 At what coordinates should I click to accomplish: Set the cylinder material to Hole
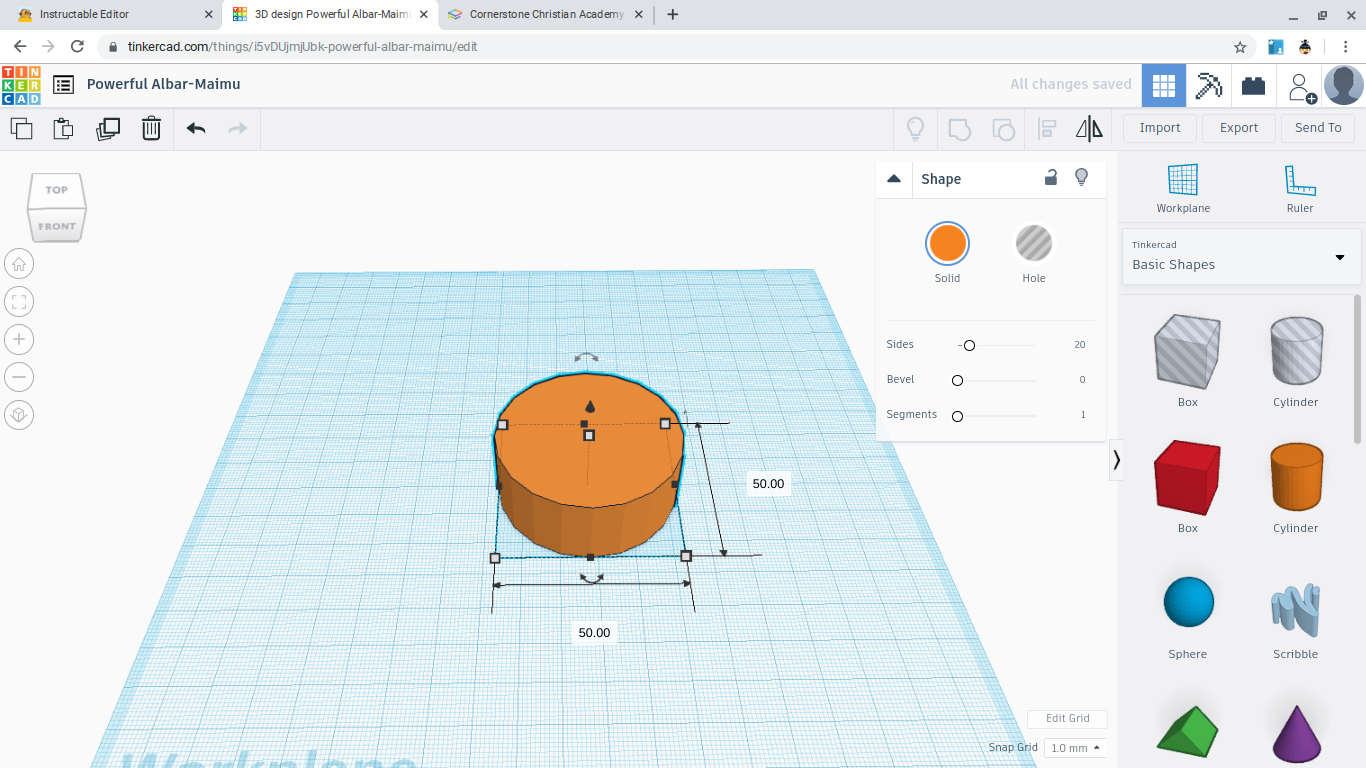coord(1033,243)
